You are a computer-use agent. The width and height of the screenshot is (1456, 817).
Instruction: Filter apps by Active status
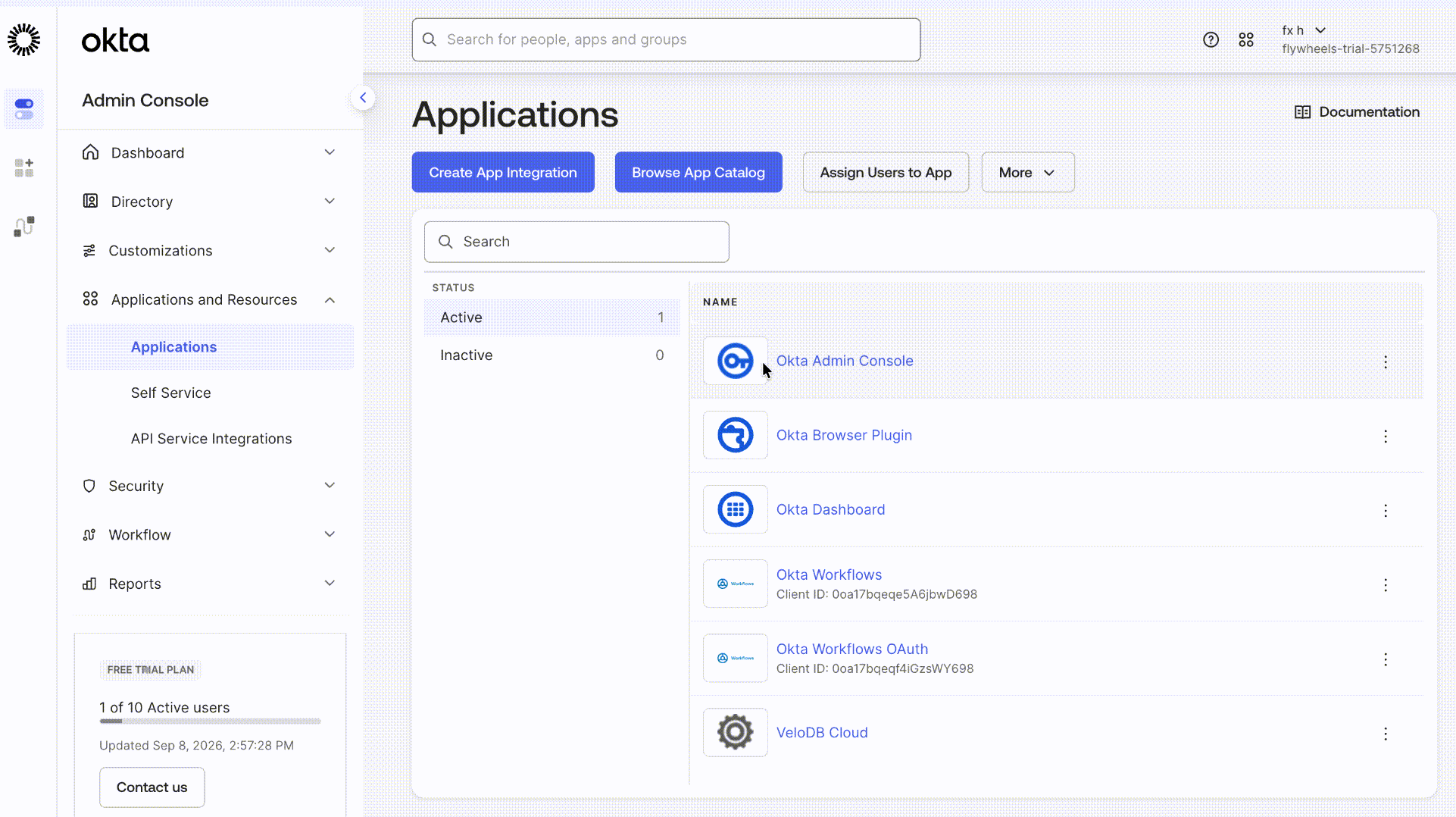[x=551, y=318]
